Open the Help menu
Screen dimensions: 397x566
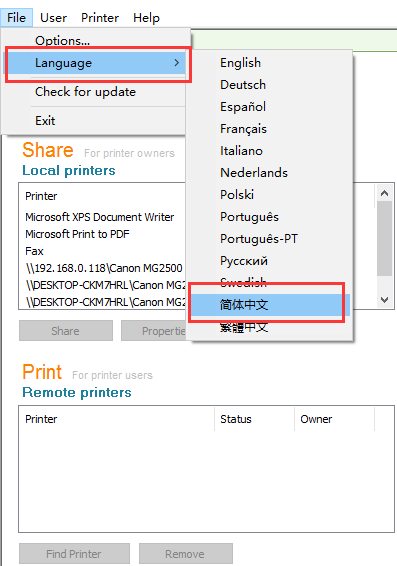point(146,17)
